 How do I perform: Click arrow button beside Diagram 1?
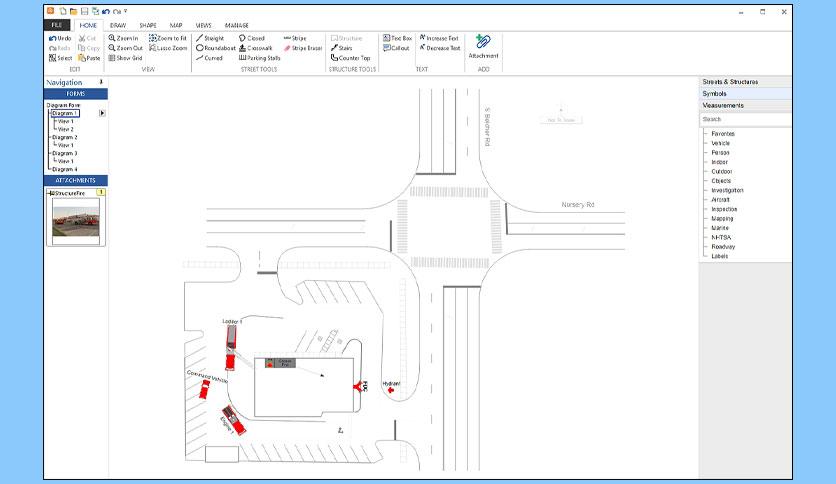(102, 113)
